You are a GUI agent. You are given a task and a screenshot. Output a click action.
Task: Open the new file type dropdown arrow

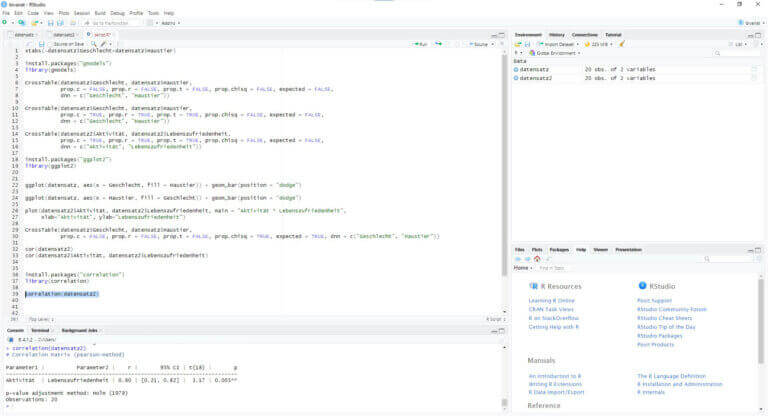tap(12, 23)
